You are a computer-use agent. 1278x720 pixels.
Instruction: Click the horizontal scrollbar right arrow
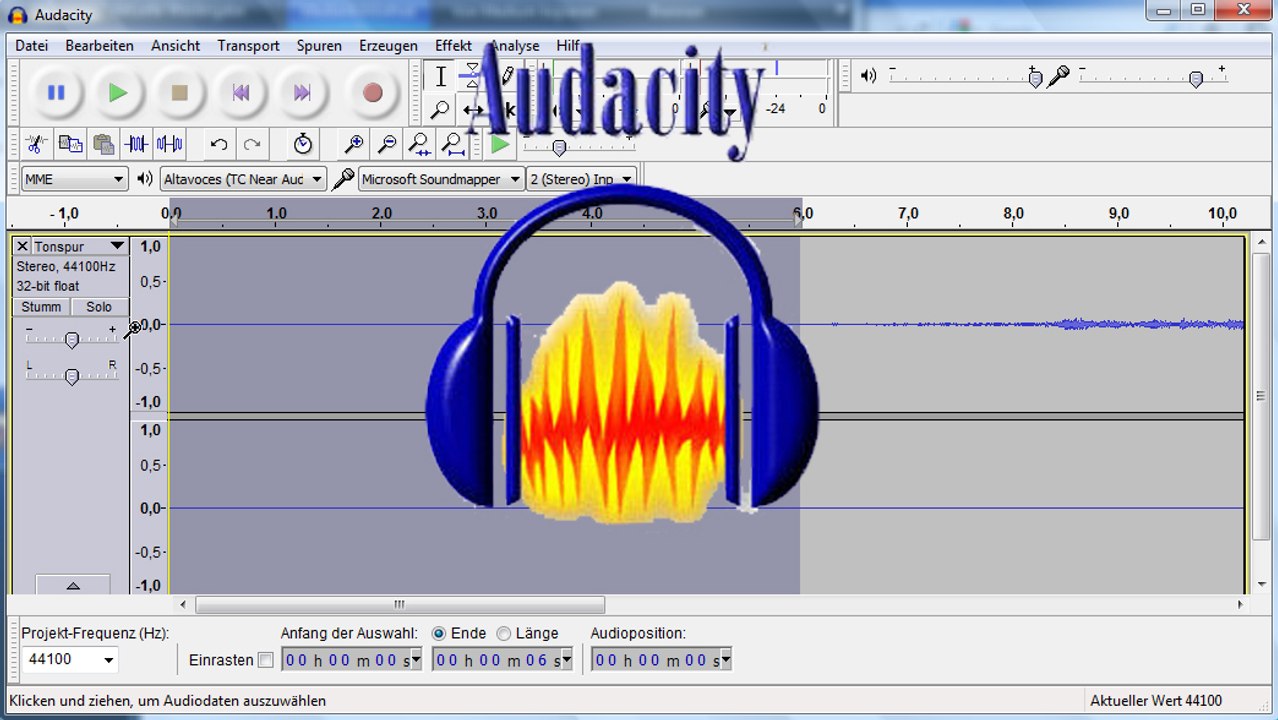coord(1240,605)
